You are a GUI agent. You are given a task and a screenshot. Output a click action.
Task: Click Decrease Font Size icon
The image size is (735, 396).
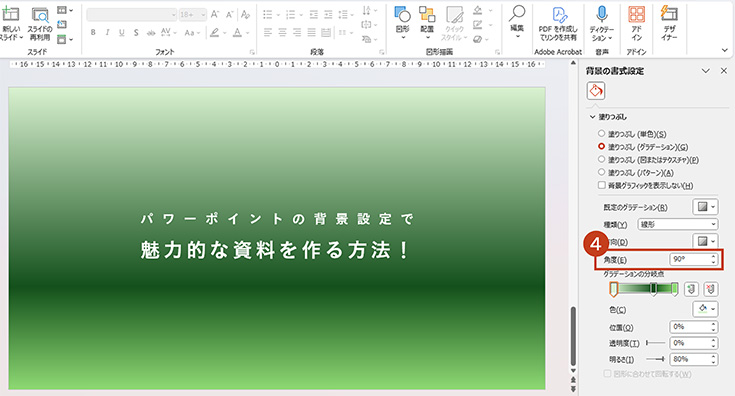(x=230, y=15)
